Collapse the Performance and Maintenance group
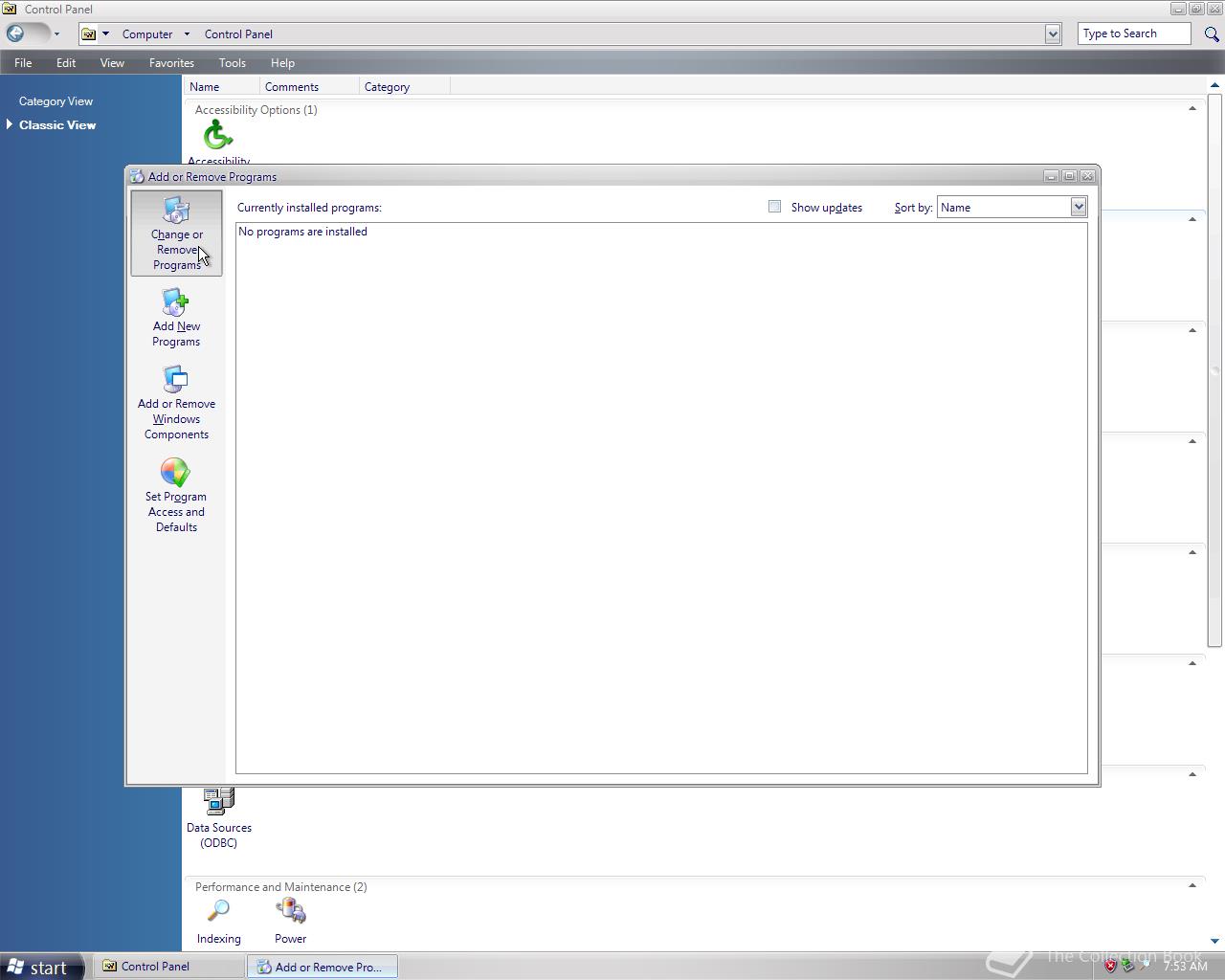 1192,886
